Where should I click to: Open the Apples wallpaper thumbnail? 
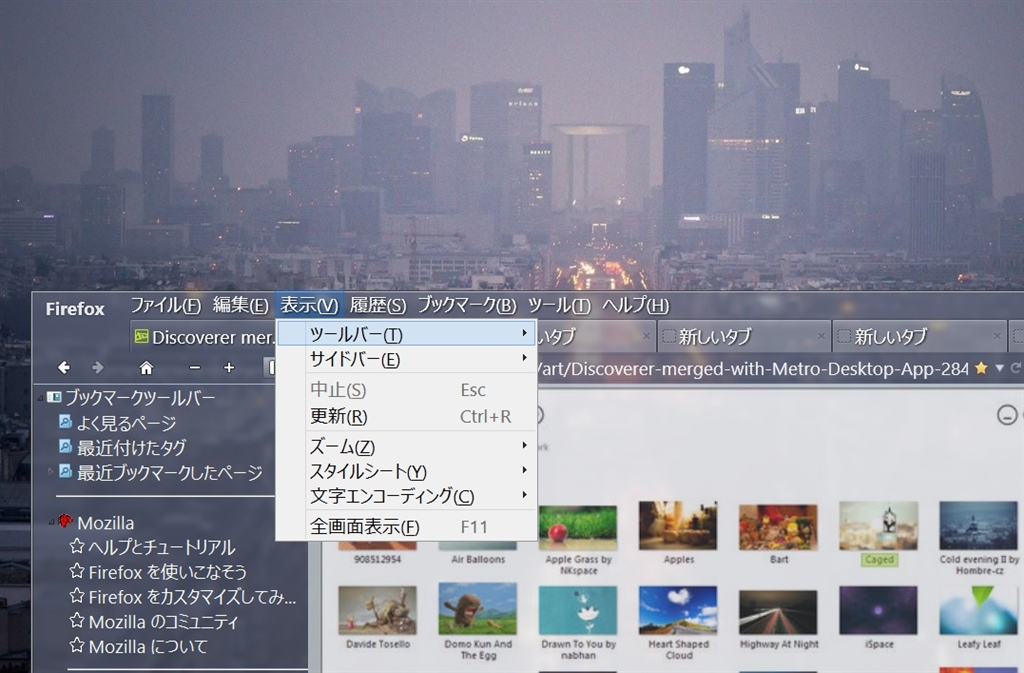678,525
